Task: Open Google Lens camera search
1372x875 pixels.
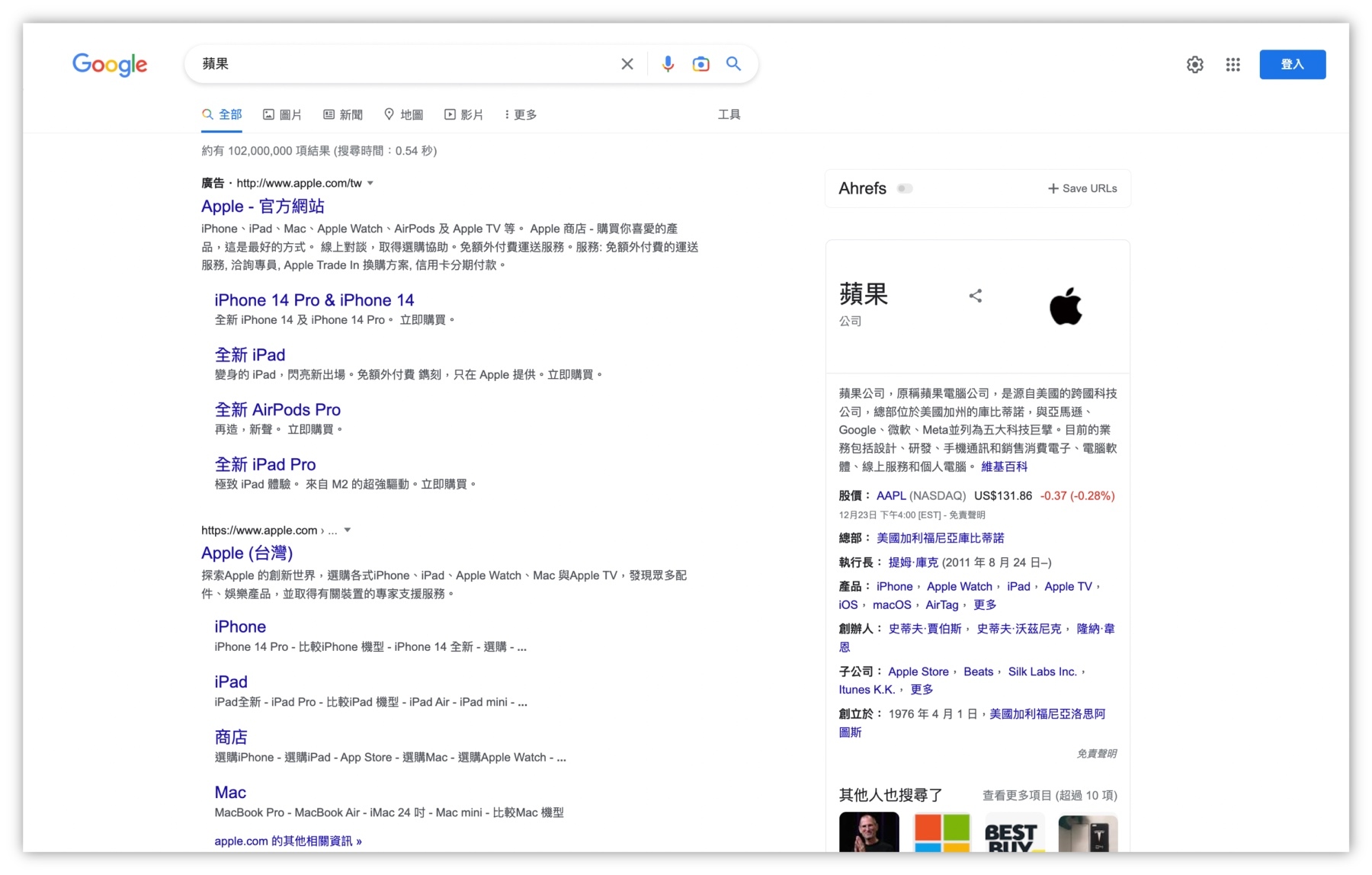Action: [700, 64]
